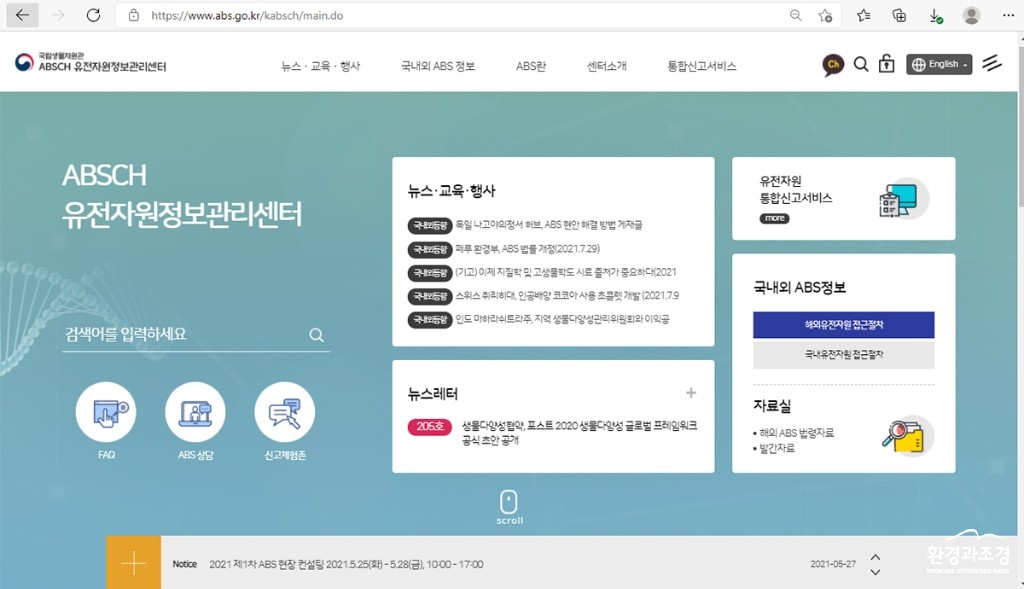The width and height of the screenshot is (1024, 589).
Task: Reload the page with refresh icon
Action: [x=93, y=15]
